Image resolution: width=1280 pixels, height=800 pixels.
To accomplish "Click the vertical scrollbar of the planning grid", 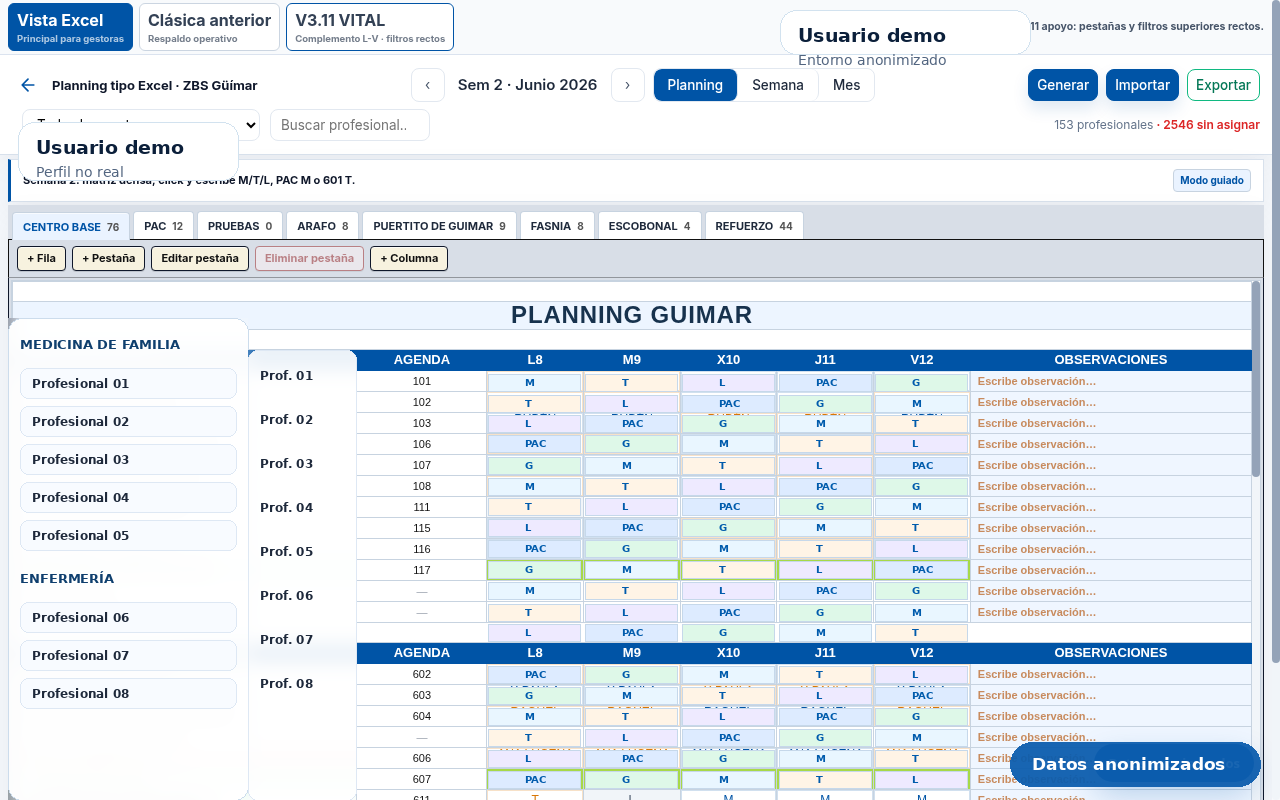I will (1256, 380).
